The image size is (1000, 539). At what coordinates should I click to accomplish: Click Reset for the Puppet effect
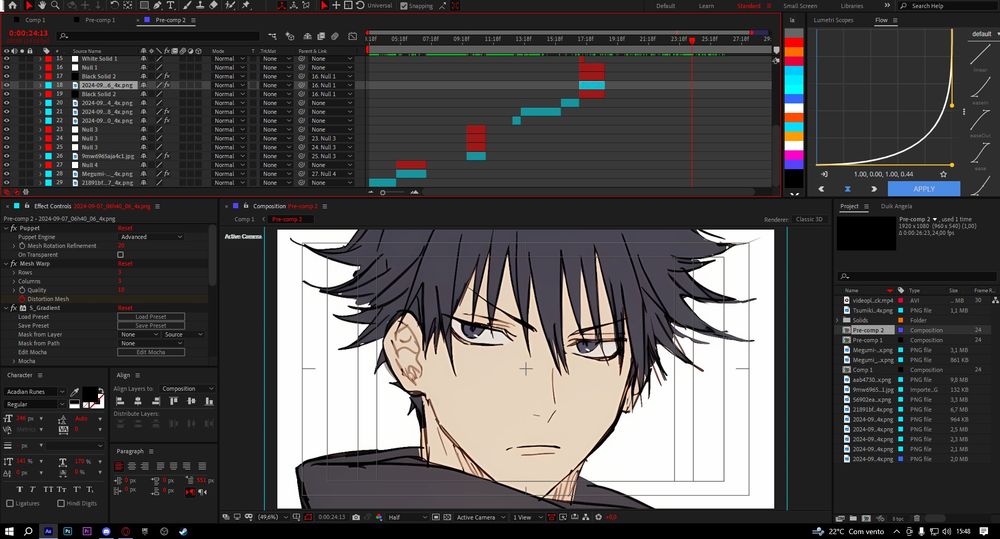(125, 228)
